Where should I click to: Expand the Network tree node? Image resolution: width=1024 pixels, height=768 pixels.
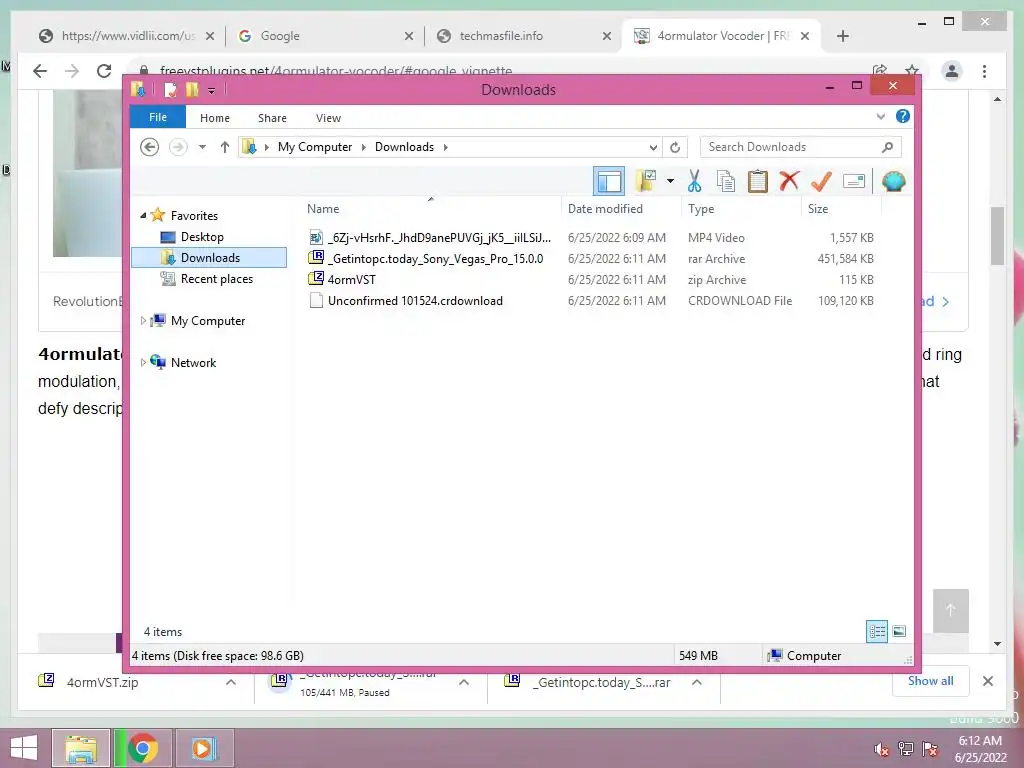click(x=143, y=362)
